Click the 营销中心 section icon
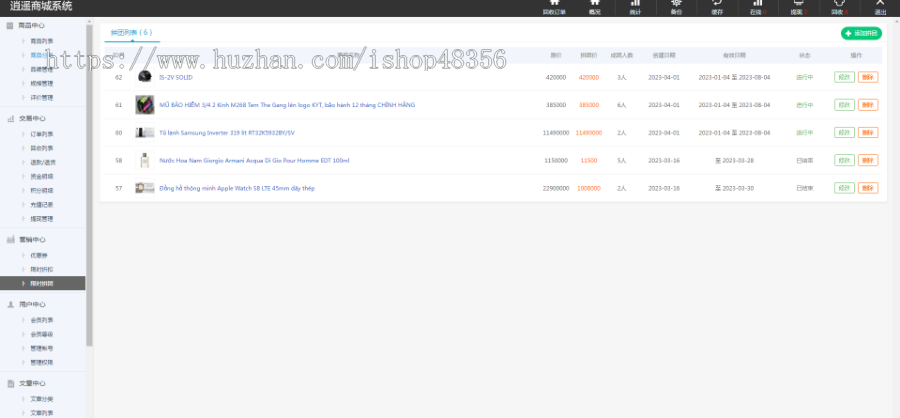 coord(10,239)
